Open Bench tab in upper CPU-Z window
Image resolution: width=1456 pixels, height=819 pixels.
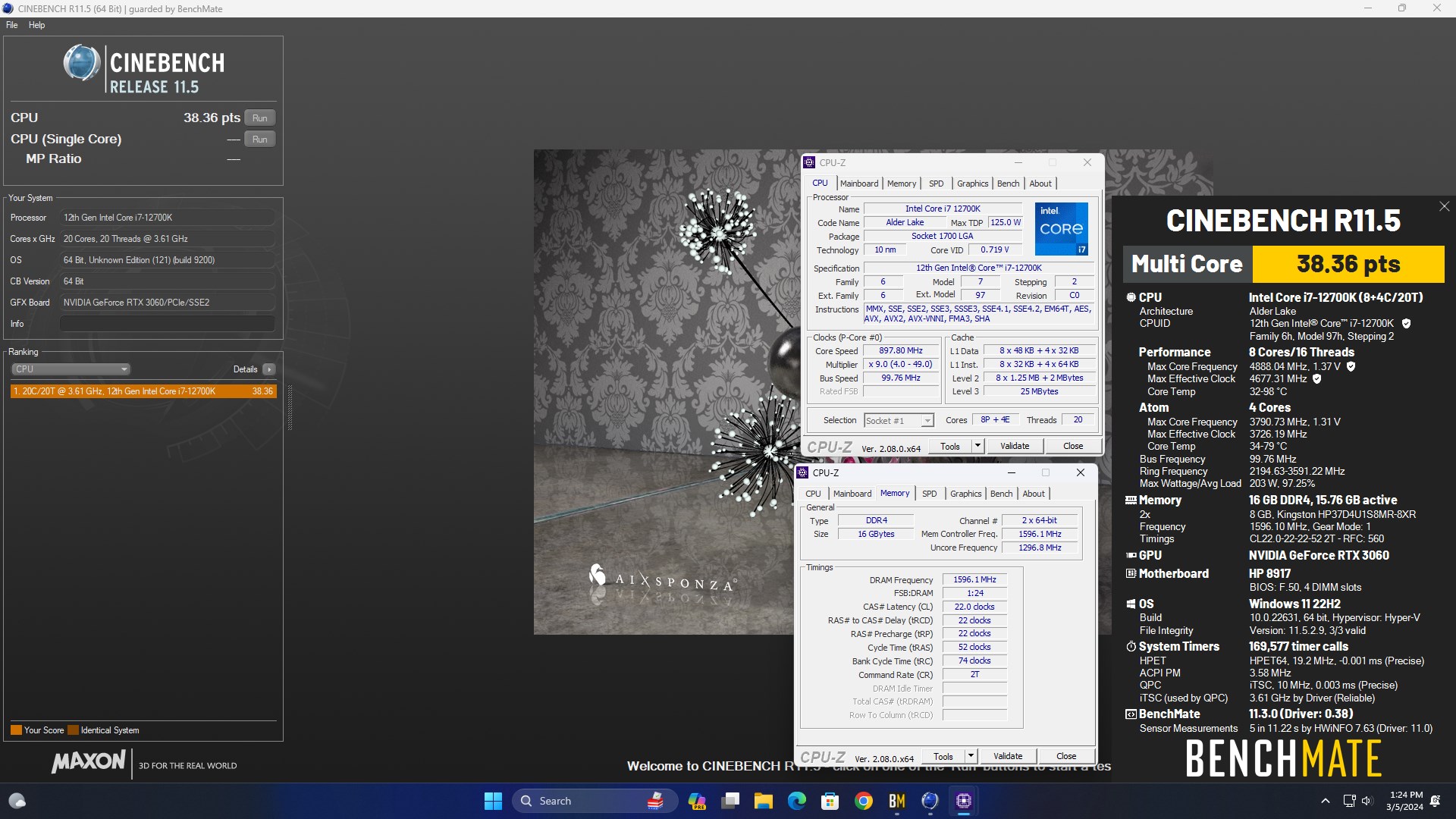pyautogui.click(x=1008, y=184)
